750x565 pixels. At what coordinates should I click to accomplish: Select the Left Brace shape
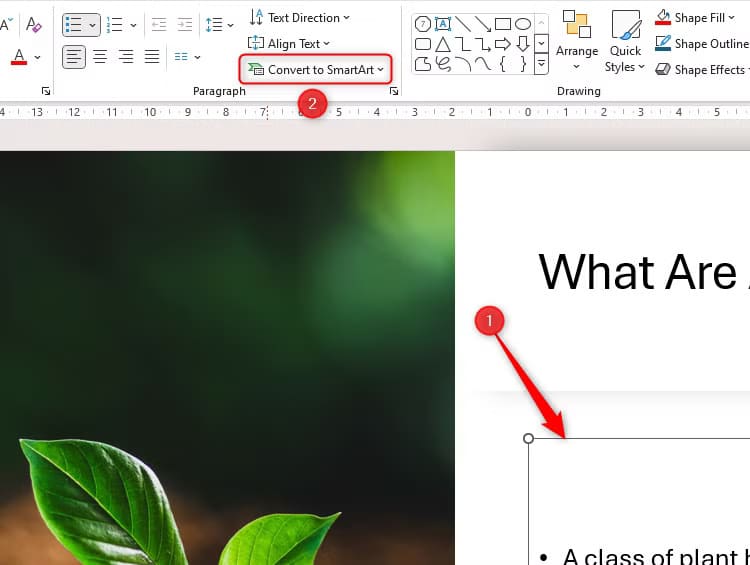[503, 64]
